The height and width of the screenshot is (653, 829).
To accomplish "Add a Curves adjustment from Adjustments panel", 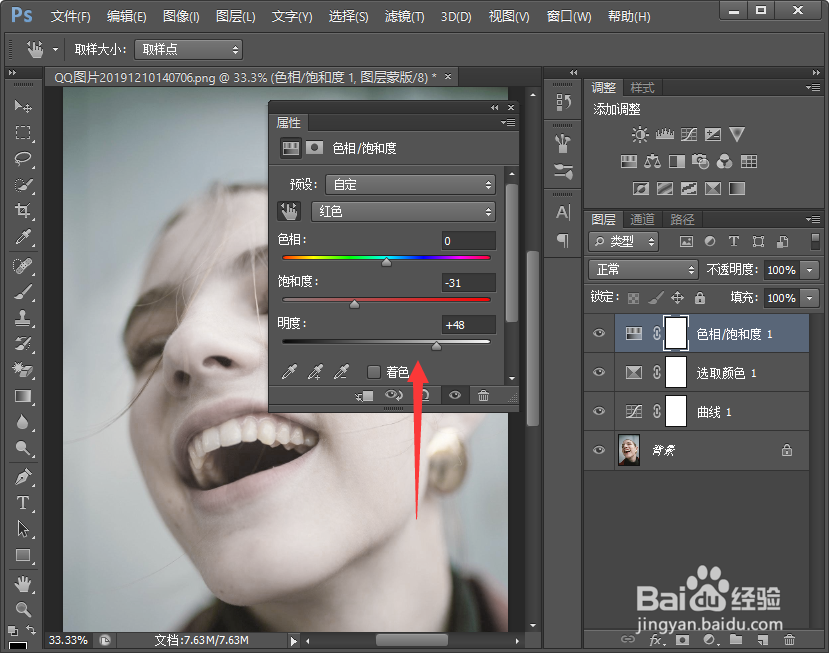I will [x=689, y=134].
